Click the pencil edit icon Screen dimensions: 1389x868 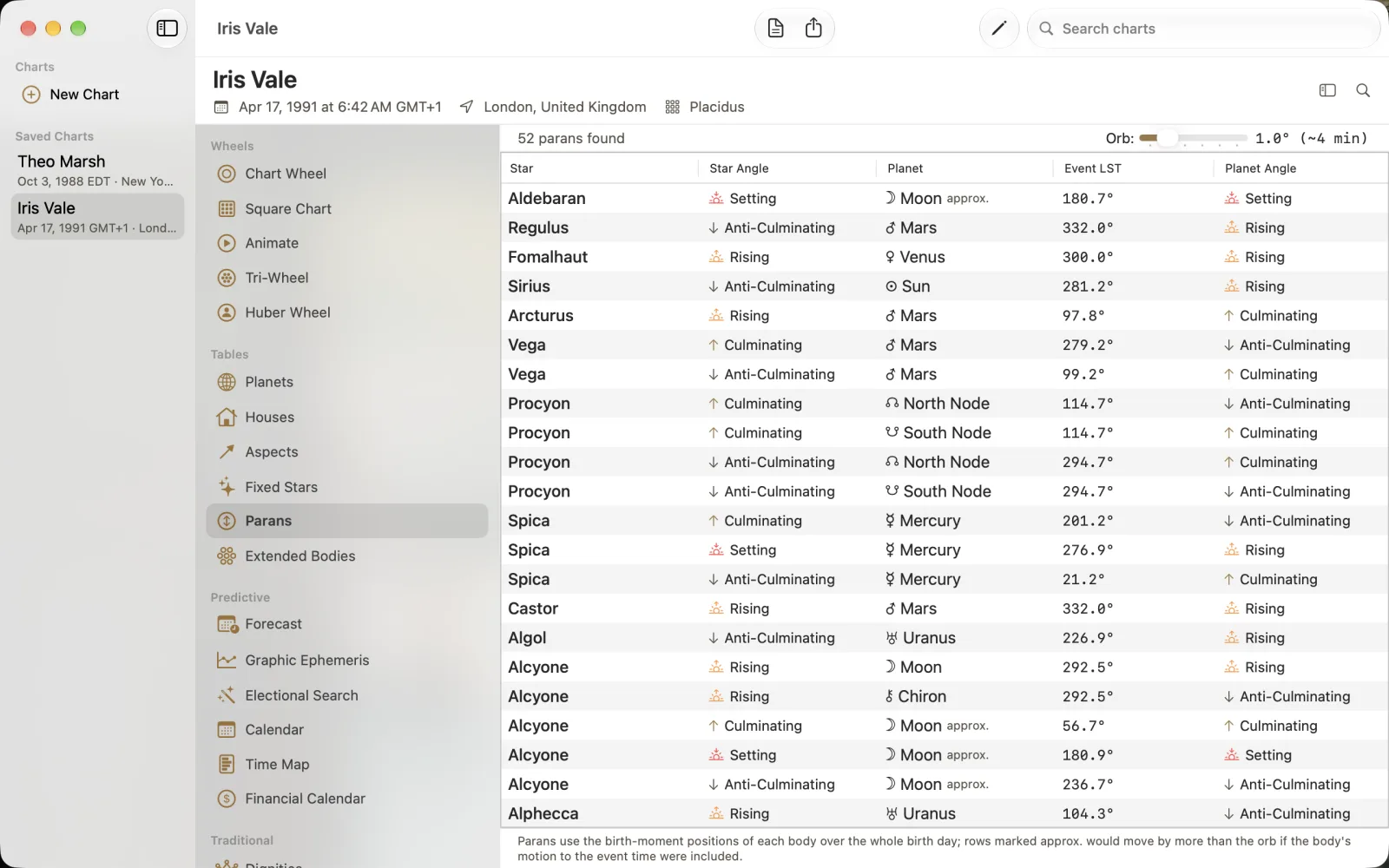click(999, 29)
